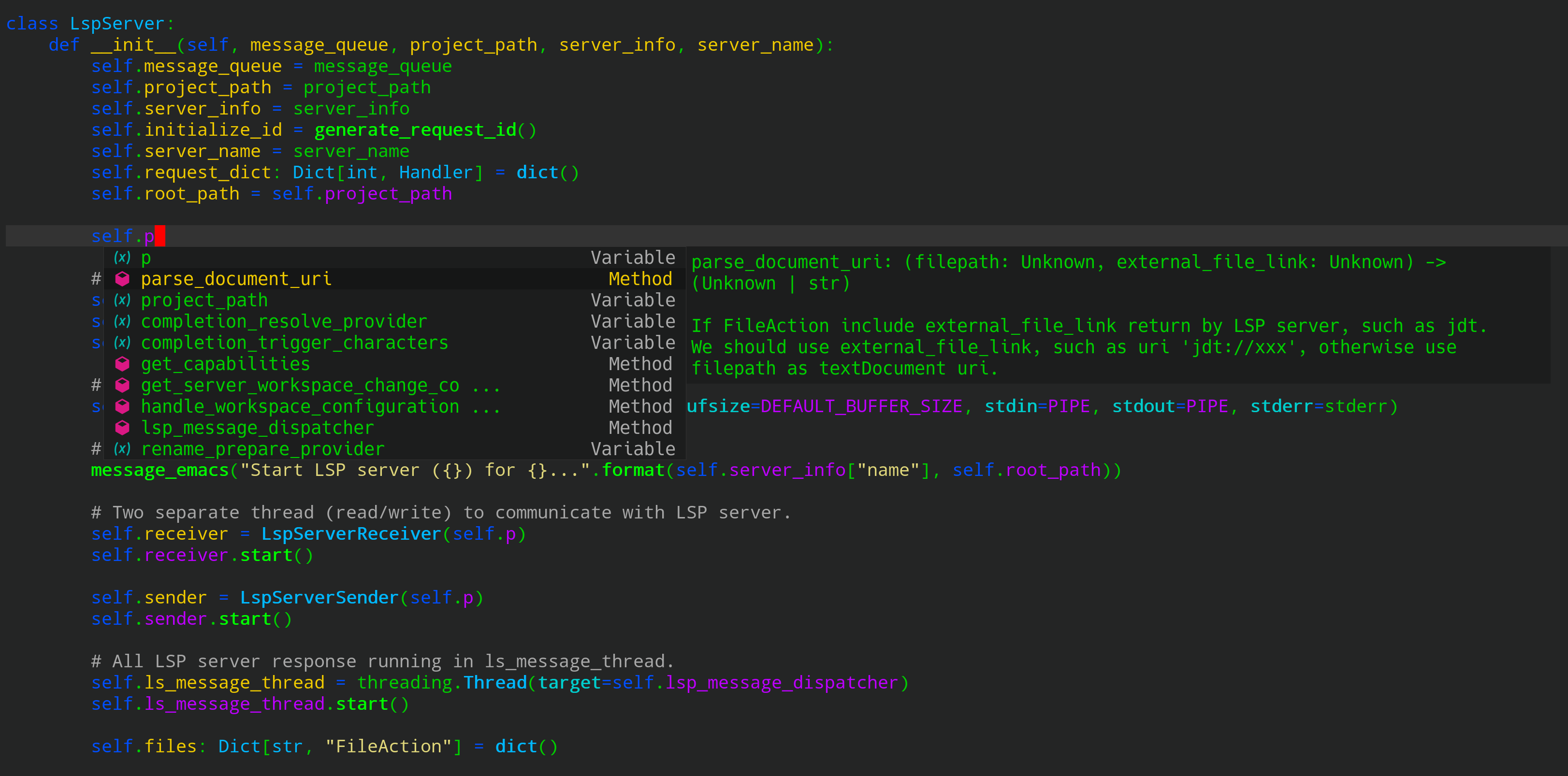Click the method icon beside handle_workspace_configuration
Image resolution: width=1568 pixels, height=776 pixels.
122,406
